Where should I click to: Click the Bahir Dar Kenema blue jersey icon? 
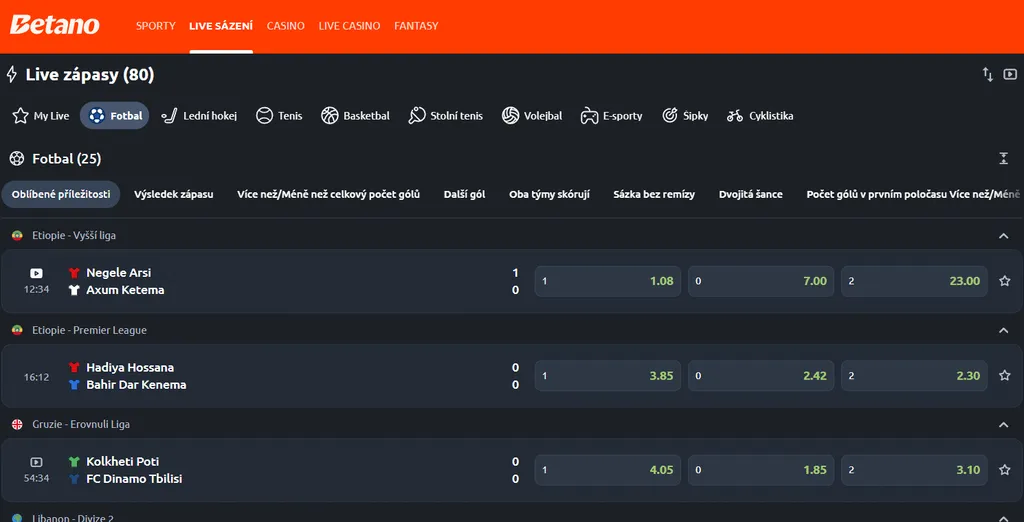point(74,385)
